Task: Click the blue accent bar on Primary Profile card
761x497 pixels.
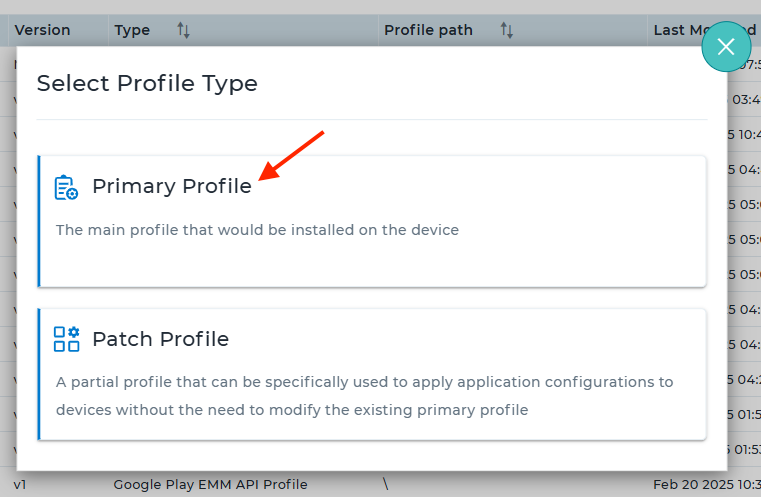Action: [x=39, y=220]
